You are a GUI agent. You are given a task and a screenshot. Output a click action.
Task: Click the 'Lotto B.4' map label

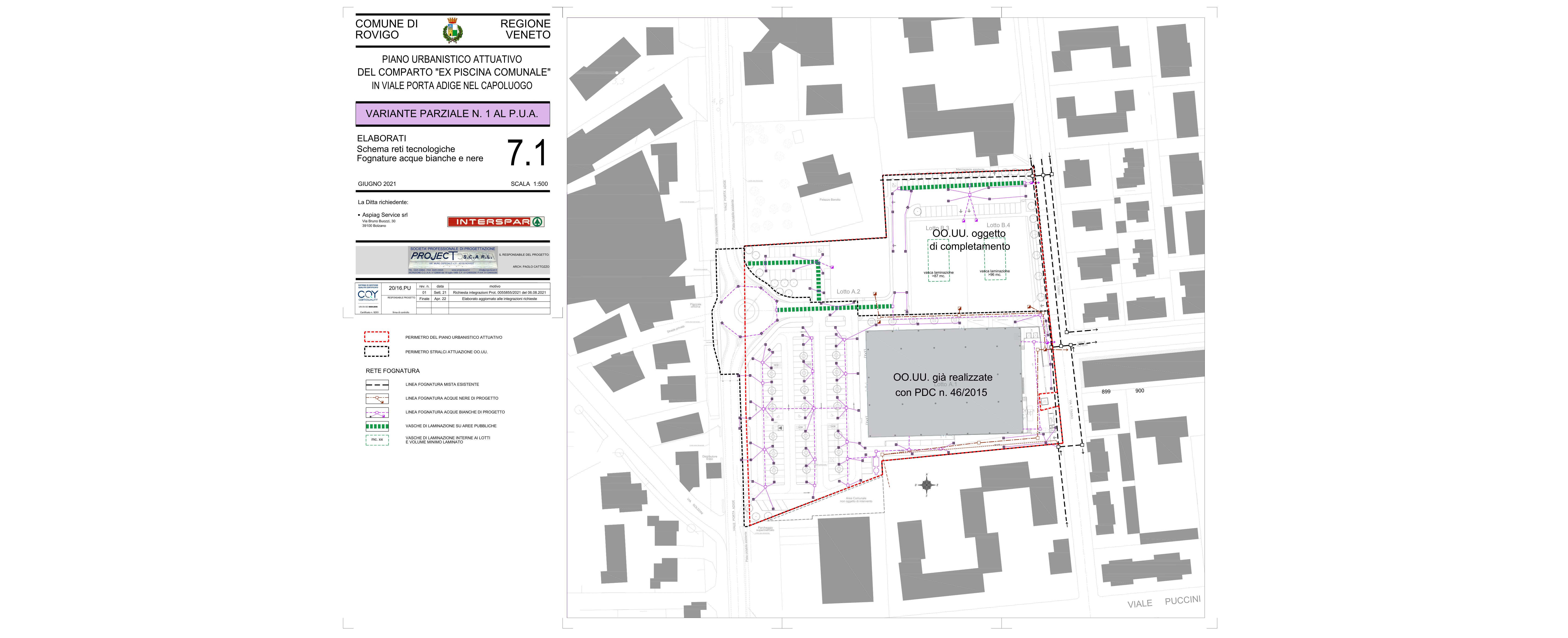point(998,225)
